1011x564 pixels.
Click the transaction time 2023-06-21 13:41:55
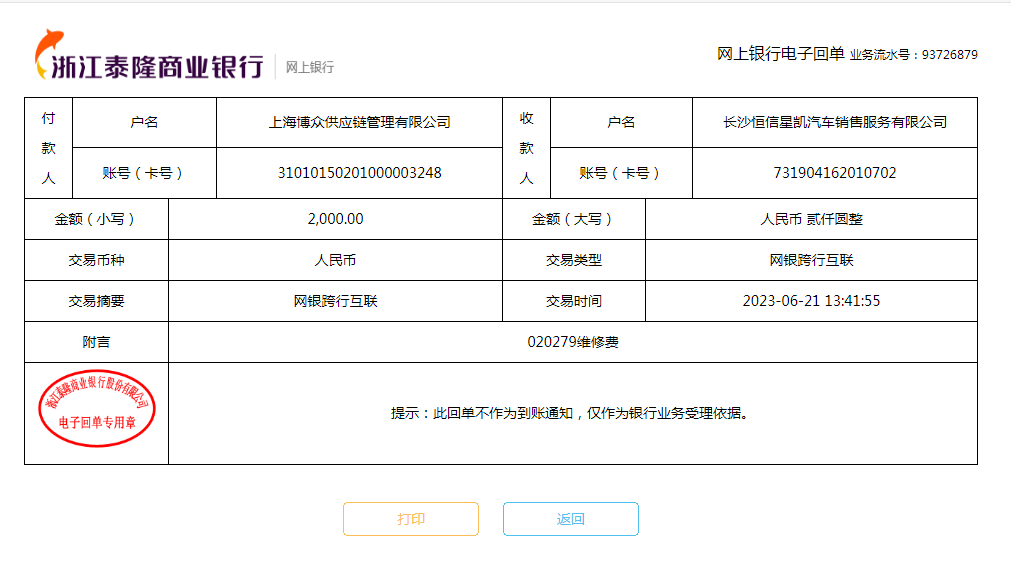811,301
